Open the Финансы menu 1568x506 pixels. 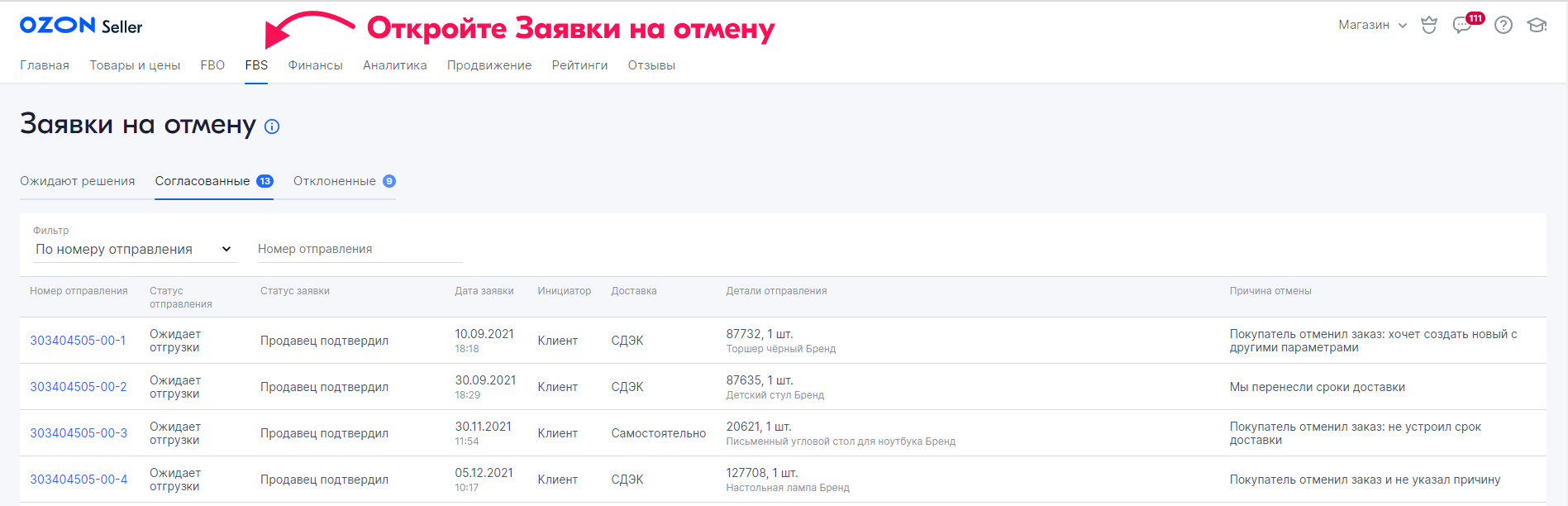315,65
